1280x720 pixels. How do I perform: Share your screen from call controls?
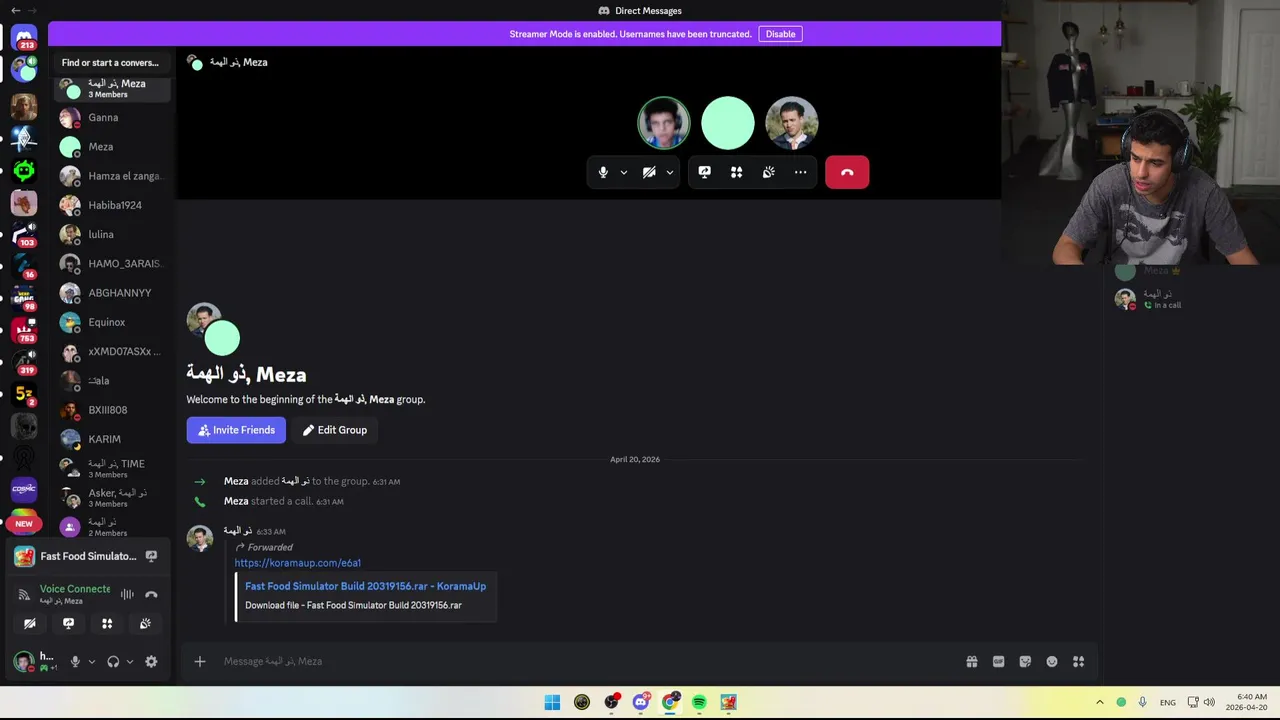pos(704,172)
